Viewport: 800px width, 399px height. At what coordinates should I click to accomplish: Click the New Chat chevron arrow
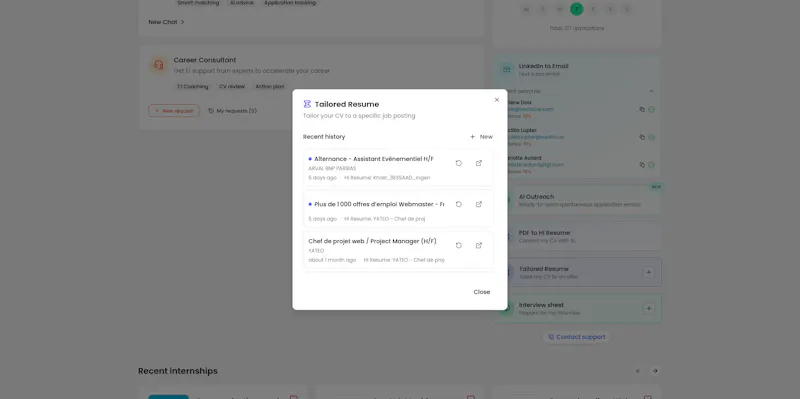[x=182, y=22]
